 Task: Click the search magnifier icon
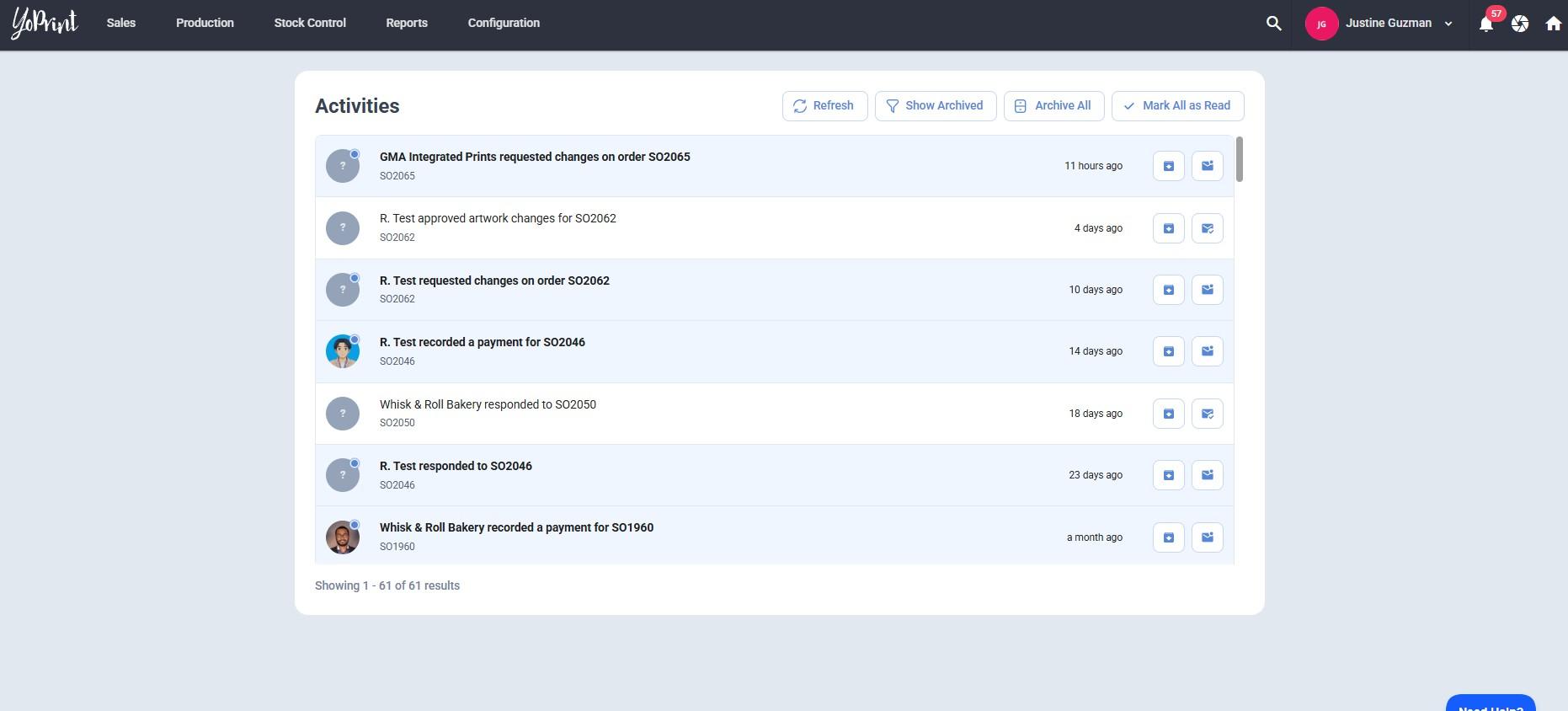[1273, 24]
